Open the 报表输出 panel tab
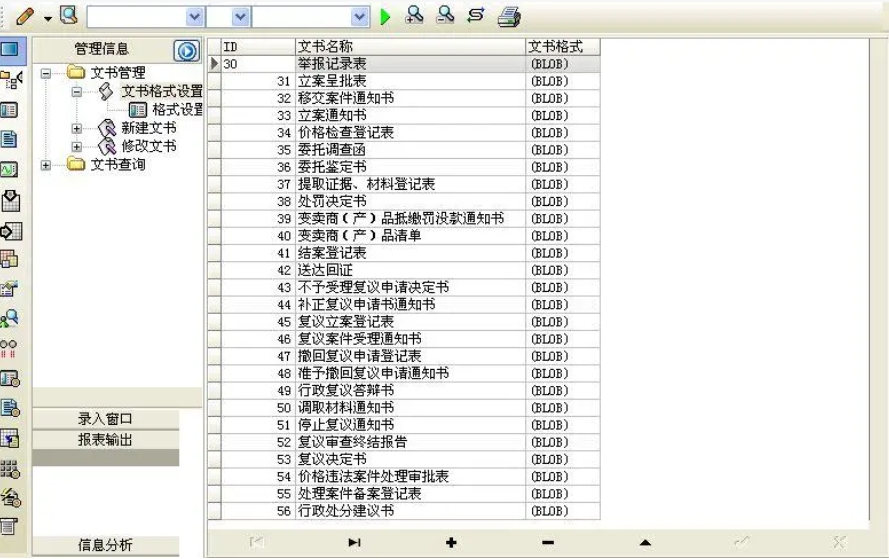Viewport: 889px width, 559px height. [x=105, y=439]
